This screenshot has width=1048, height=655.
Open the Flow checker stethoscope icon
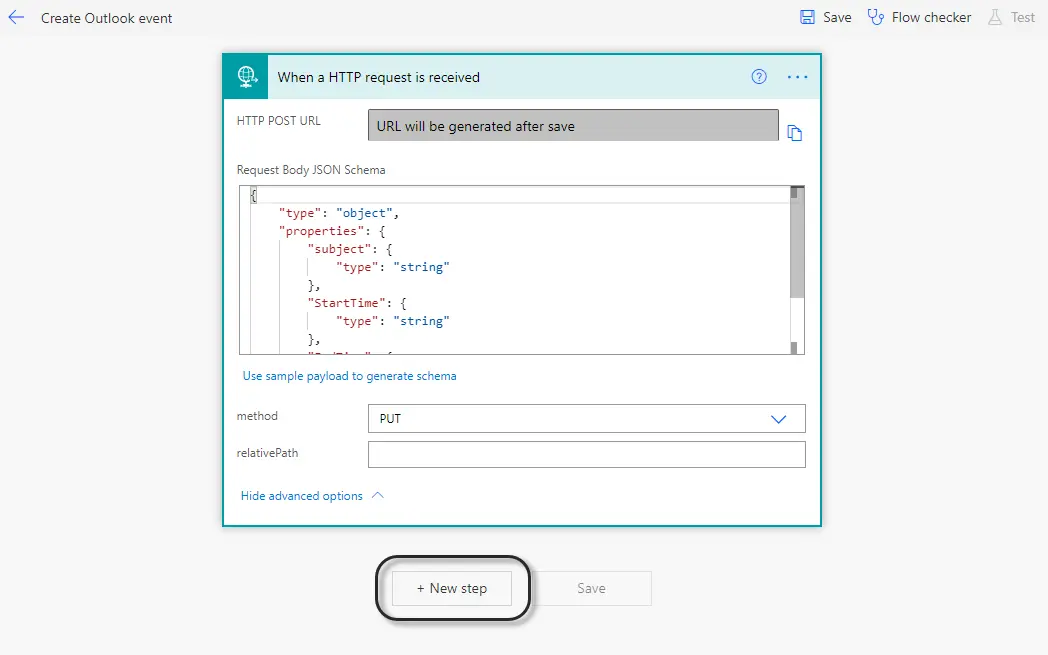[876, 17]
